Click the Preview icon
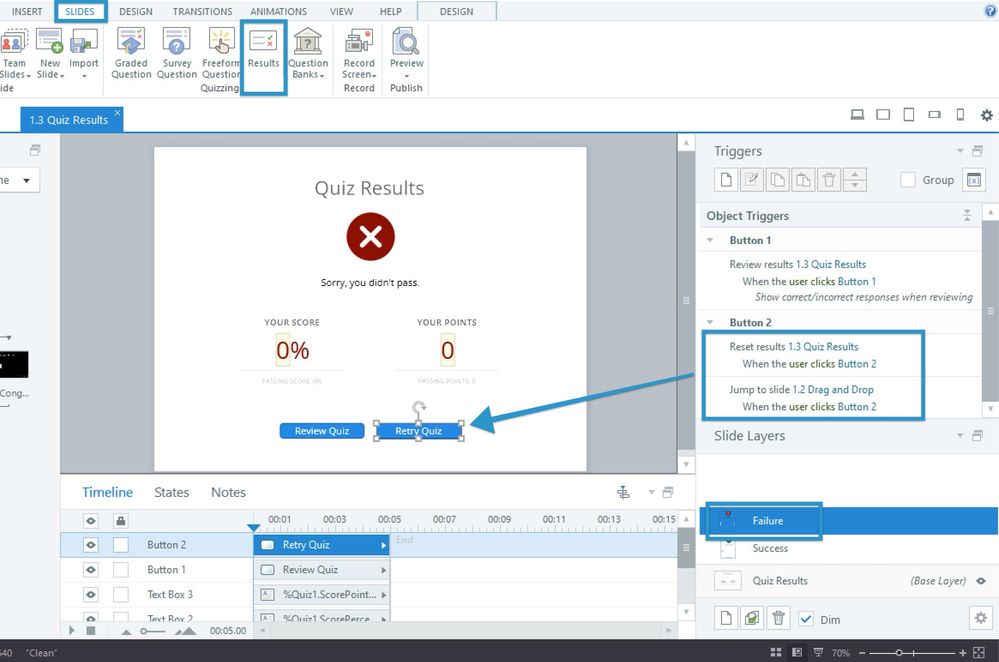Image resolution: width=999 pixels, height=662 pixels. pos(406,42)
